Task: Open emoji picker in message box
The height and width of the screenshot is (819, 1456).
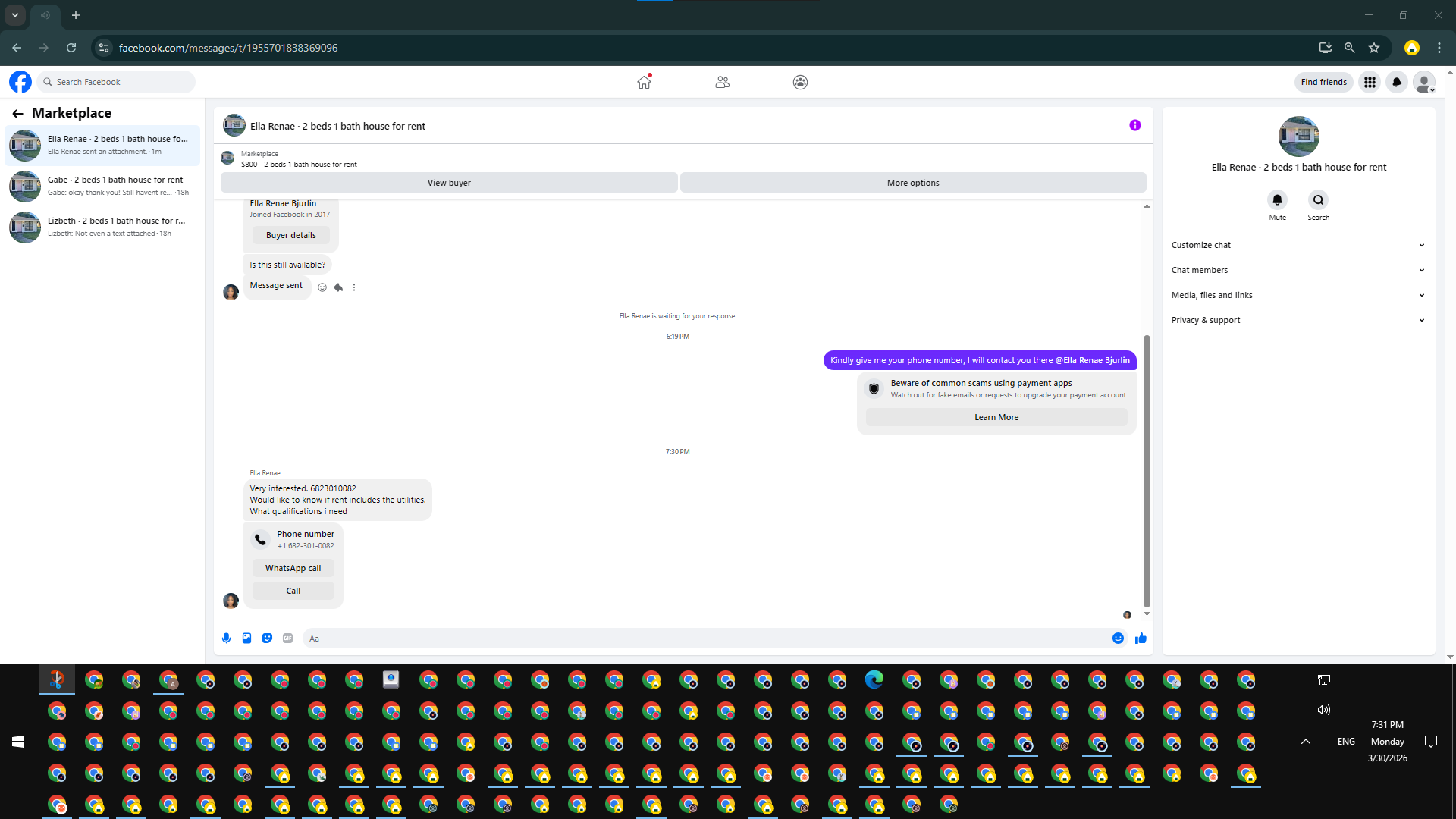Action: point(1118,639)
